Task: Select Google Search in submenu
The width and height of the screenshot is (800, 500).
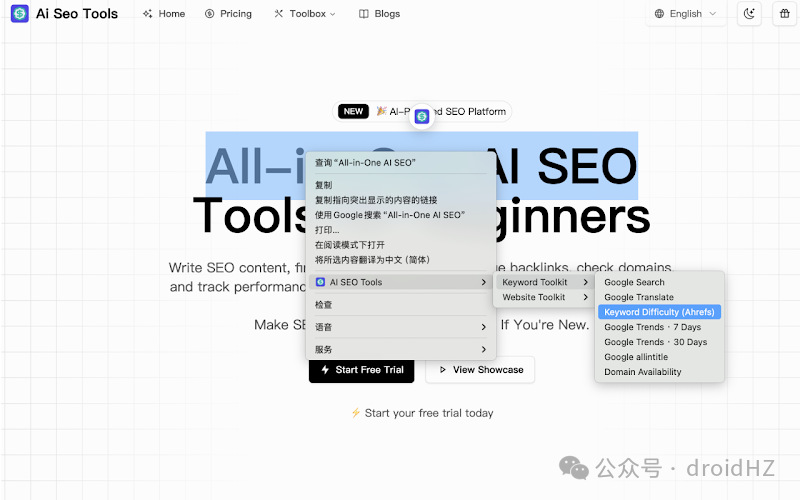Action: tap(659, 282)
